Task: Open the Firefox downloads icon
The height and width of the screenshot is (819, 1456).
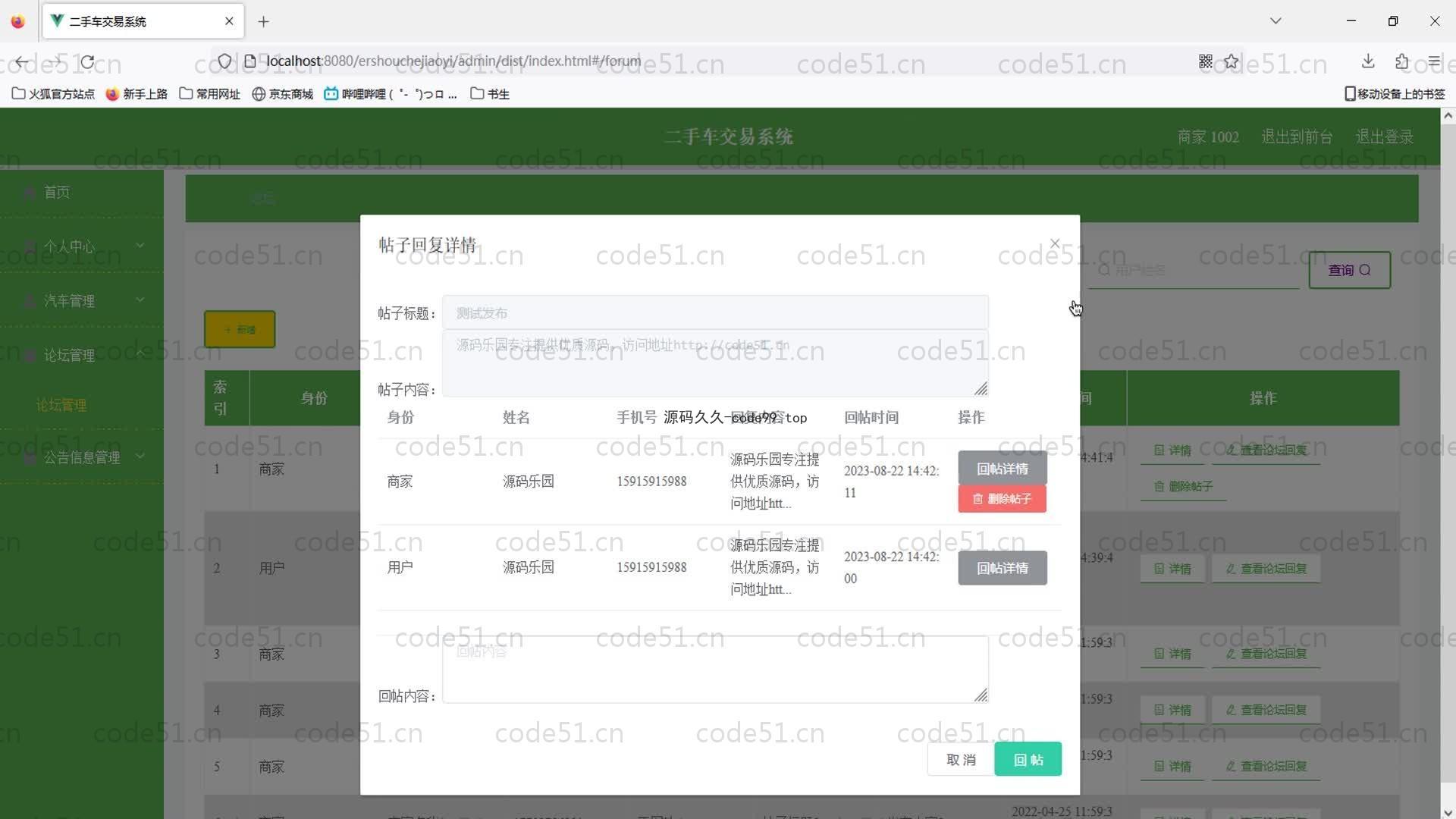Action: point(1368,61)
